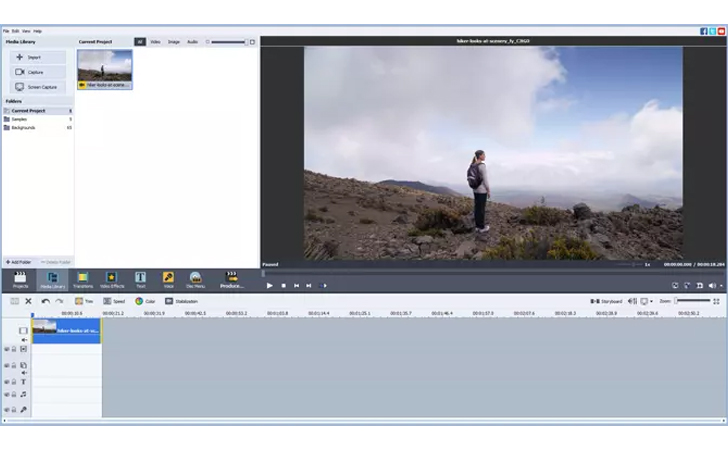The width and height of the screenshot is (728, 450).
Task: Toggle lock on the audio music track
Action: click(x=15, y=394)
